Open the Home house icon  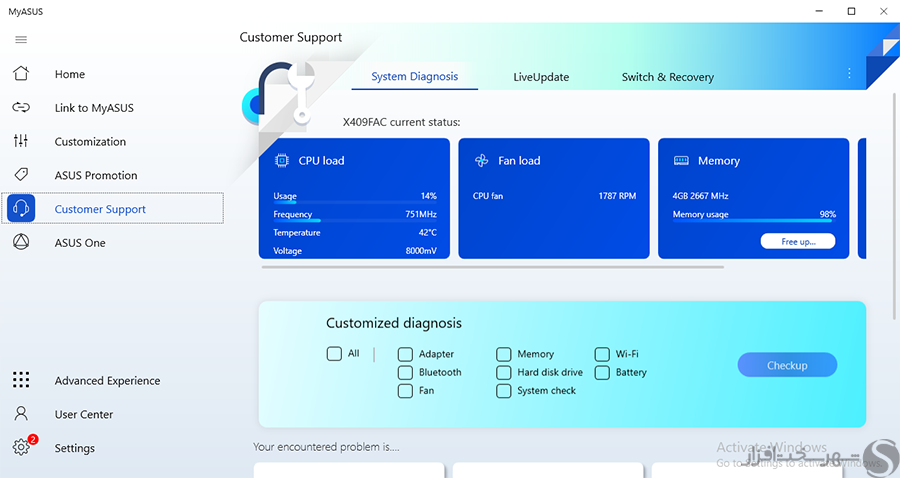(21, 73)
